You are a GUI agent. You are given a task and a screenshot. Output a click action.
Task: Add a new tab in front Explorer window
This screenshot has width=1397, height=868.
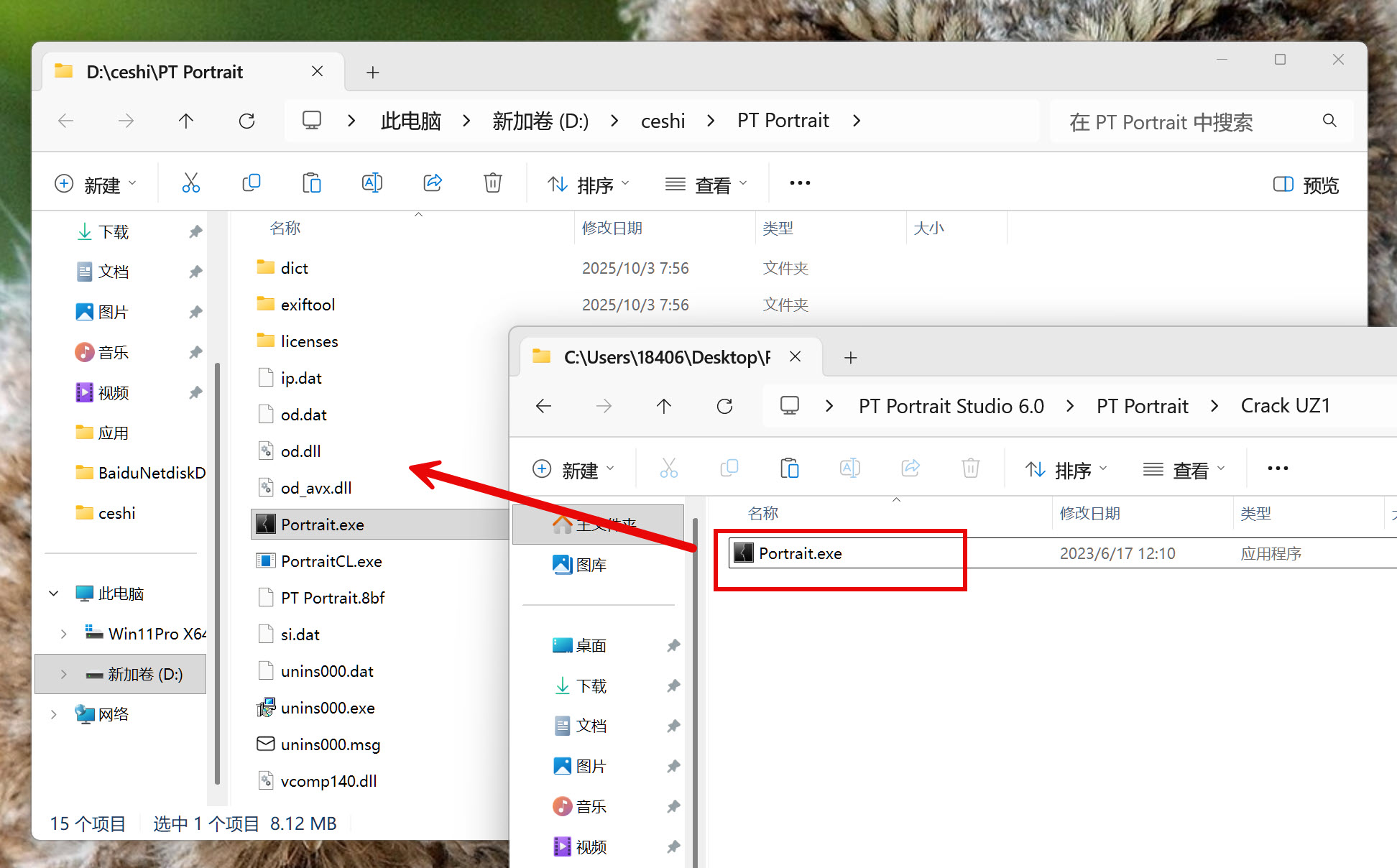850,357
